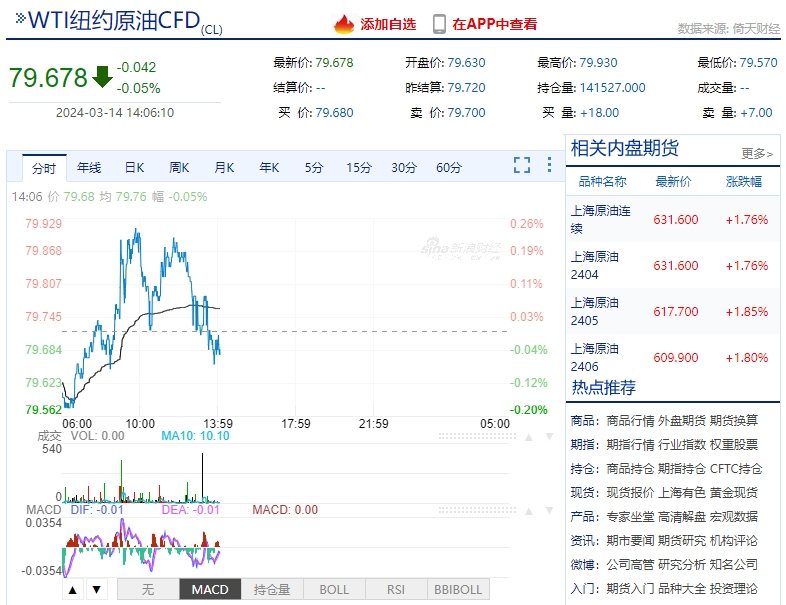Show the 5分 interval chart

(314, 167)
